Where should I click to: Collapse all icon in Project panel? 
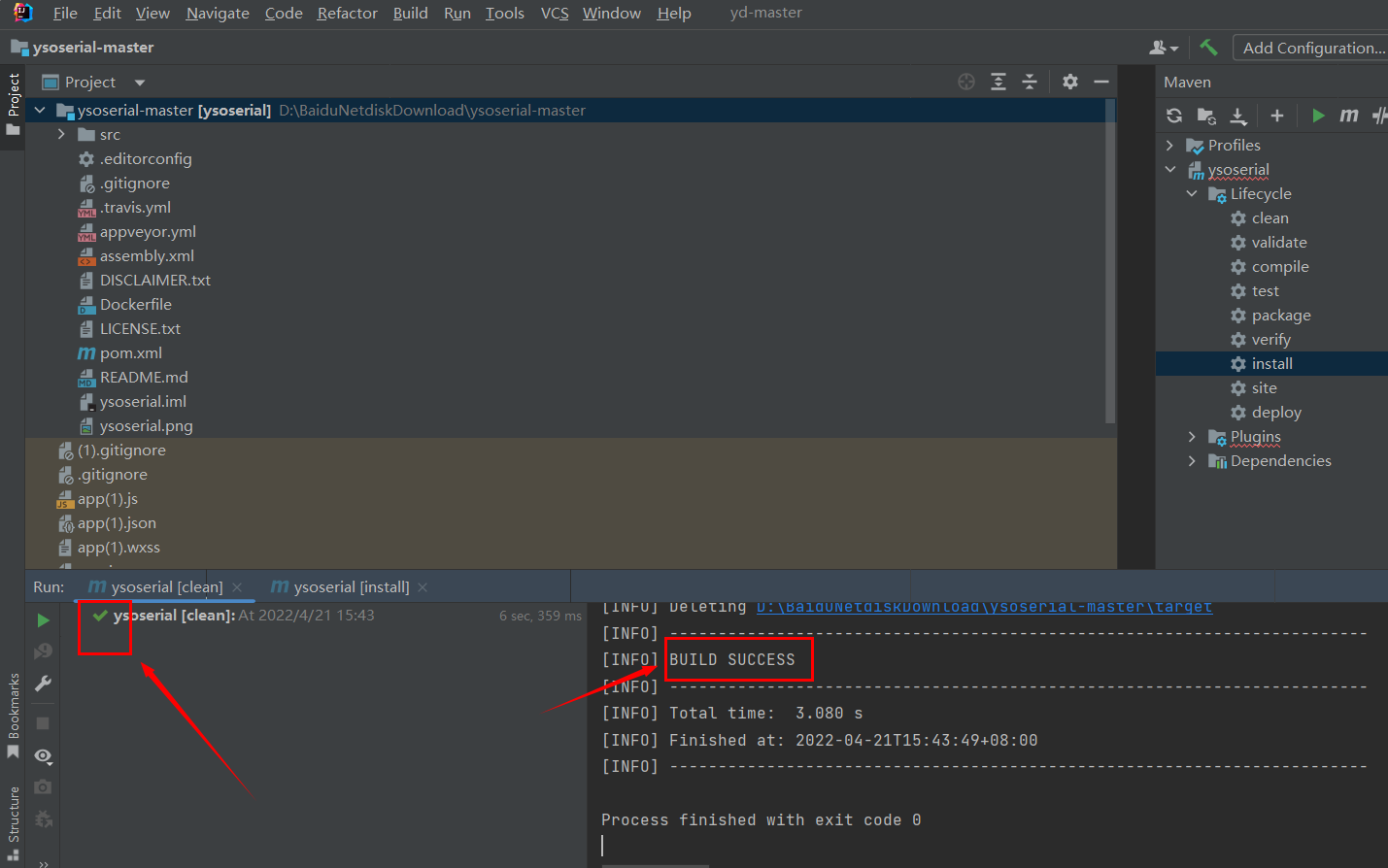click(x=1030, y=82)
